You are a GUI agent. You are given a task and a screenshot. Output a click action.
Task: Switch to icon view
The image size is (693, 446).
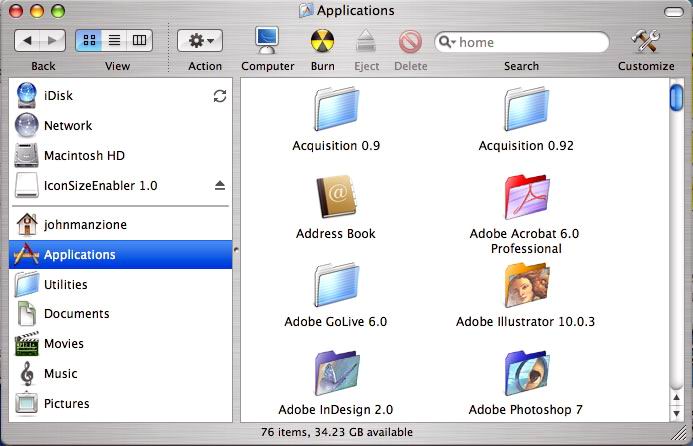click(89, 41)
